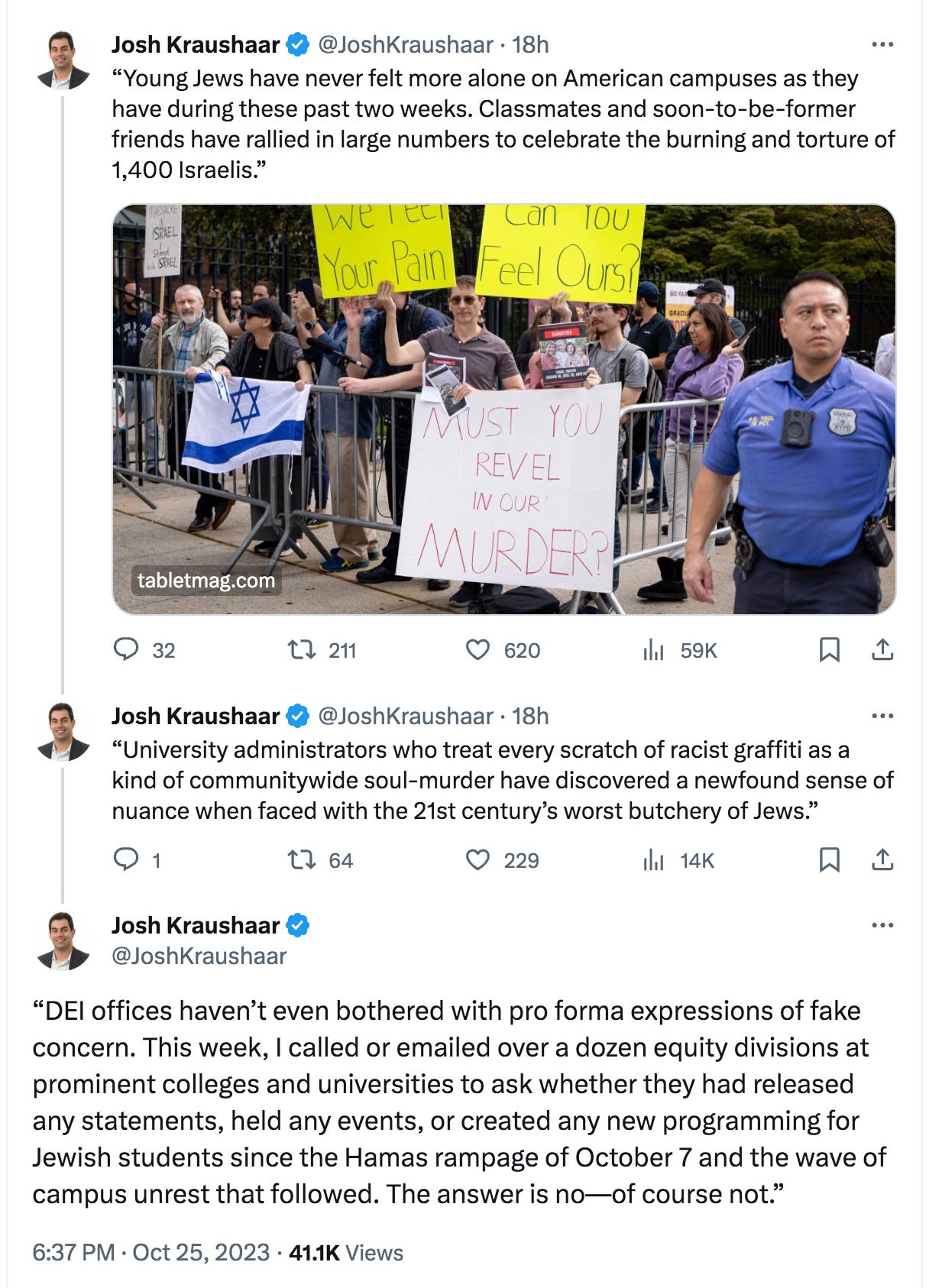Viewport: 929px width, 1288px height.
Task: Share the first tweet via share icon
Action: 882,650
